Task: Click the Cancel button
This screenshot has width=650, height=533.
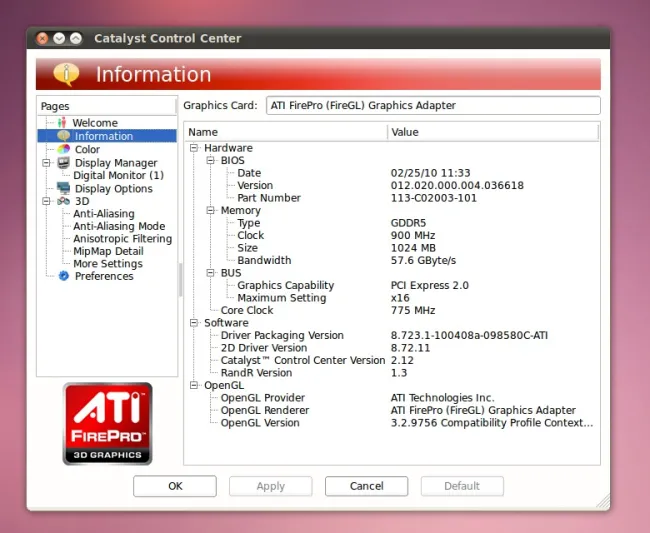Action: [366, 486]
